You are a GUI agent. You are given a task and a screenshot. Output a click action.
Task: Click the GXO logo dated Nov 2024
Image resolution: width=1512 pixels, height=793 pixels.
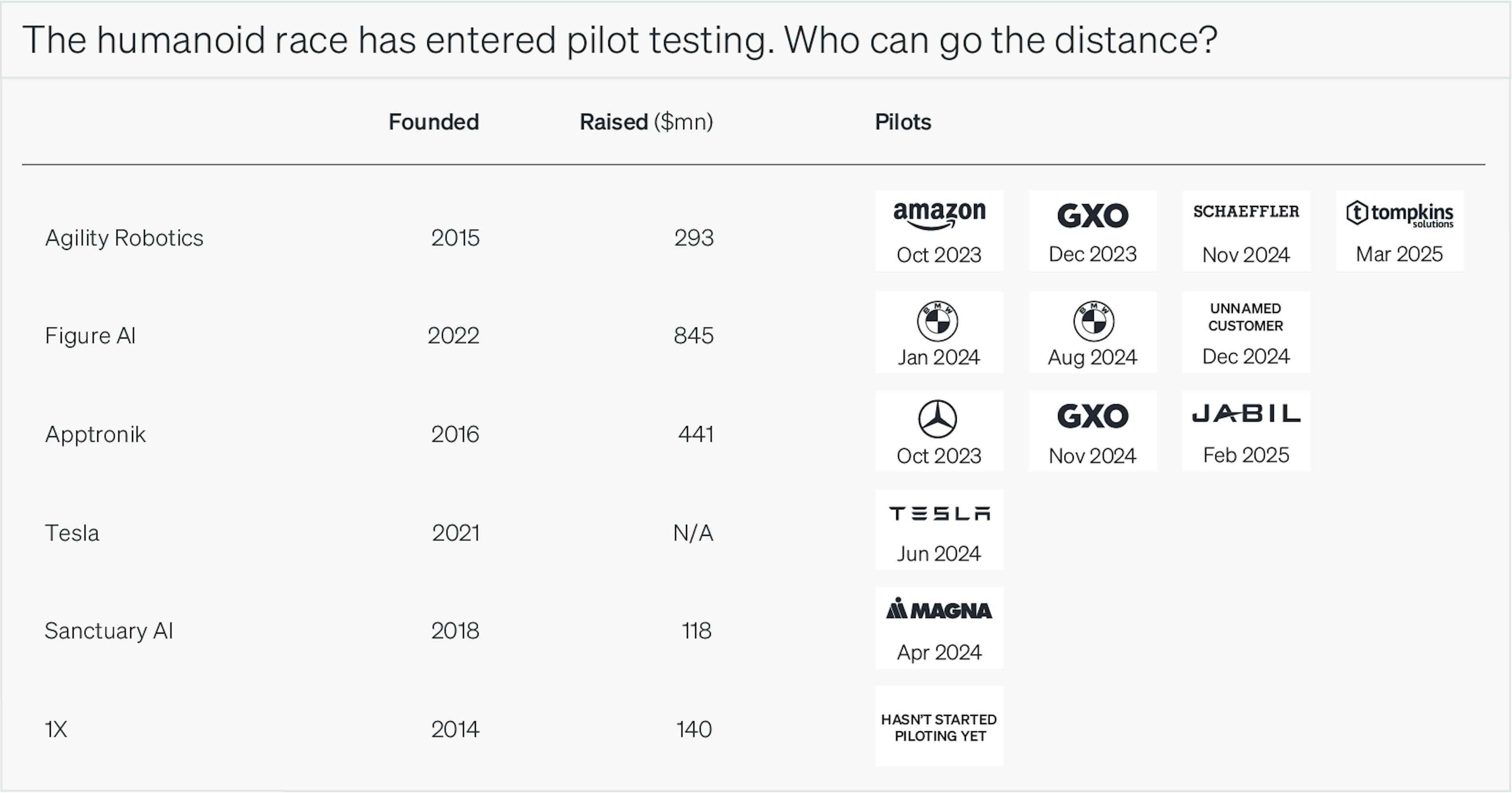1092,416
